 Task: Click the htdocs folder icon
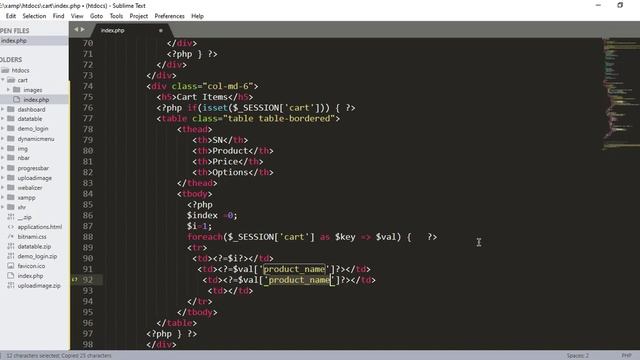5,70
